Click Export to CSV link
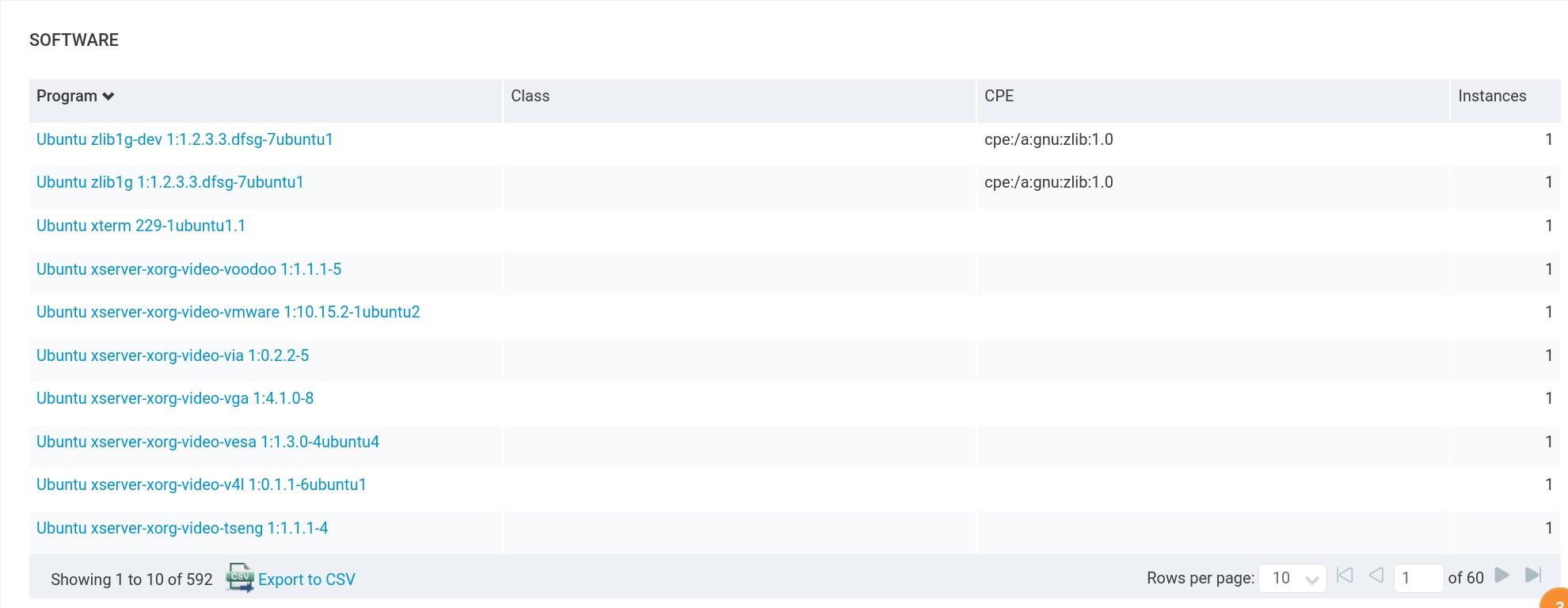The width and height of the screenshot is (1568, 608). (306, 579)
